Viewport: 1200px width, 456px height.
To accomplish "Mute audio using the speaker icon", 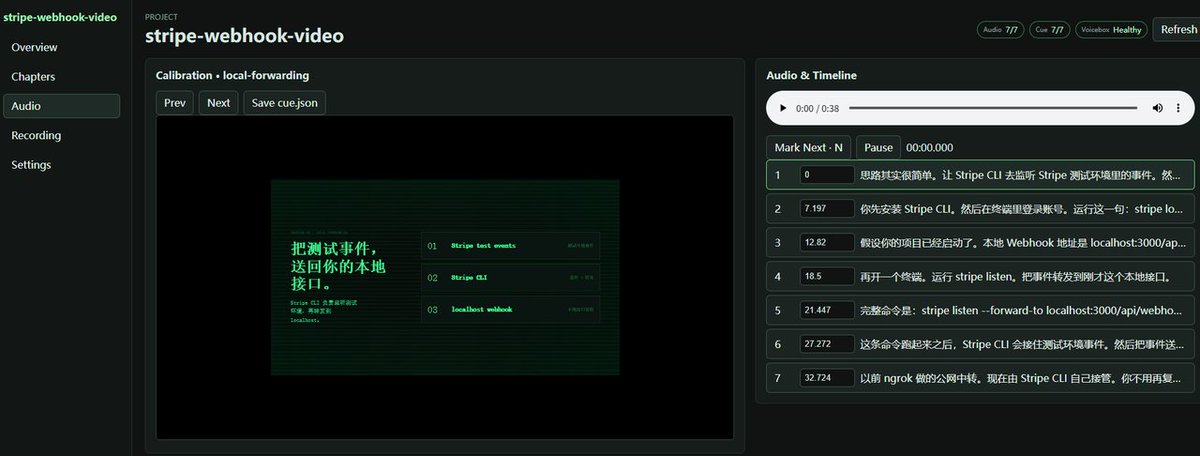I will (1158, 108).
